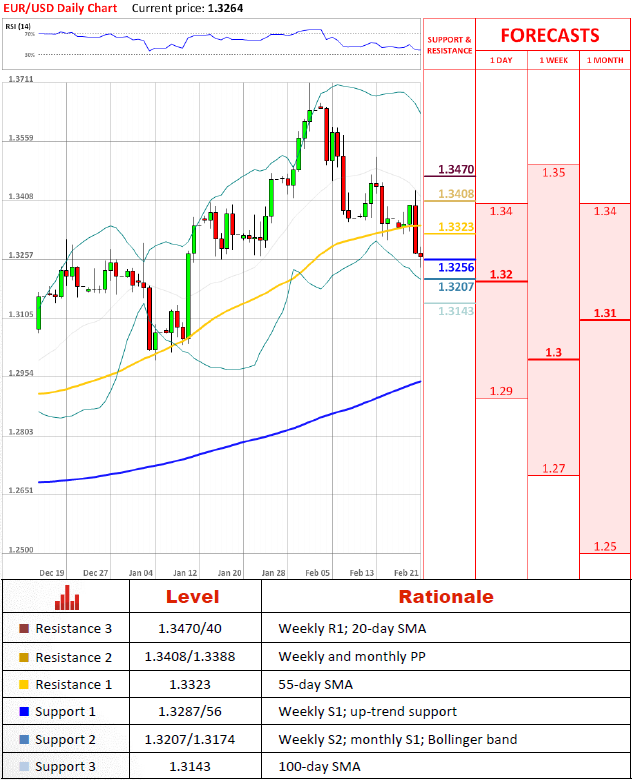Click the 1 week forecast value 1.3
Image resolution: width=633 pixels, height=780 pixels.
(x=553, y=352)
